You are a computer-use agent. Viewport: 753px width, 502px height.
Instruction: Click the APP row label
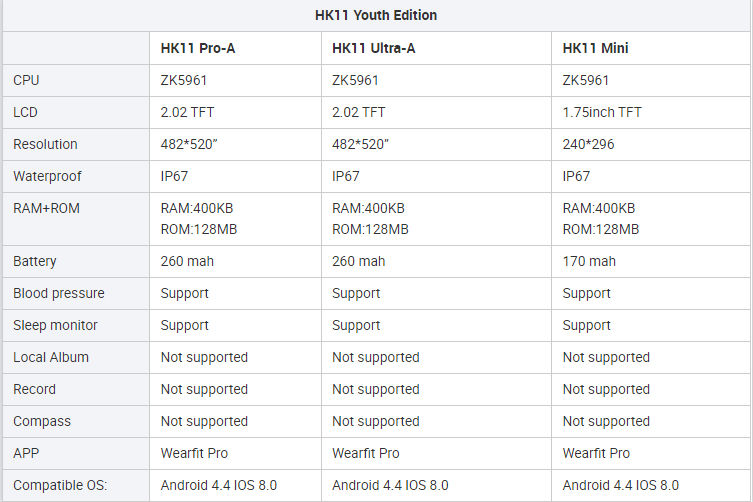pyautogui.click(x=27, y=453)
